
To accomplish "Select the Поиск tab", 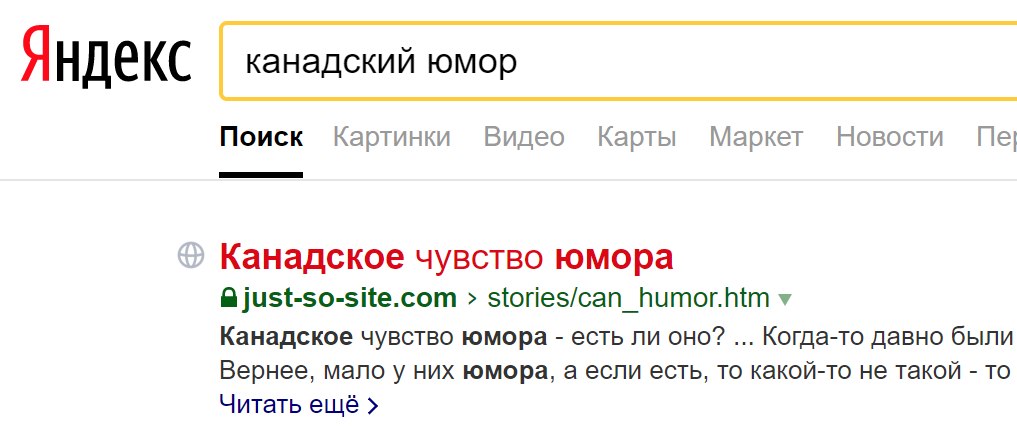I will [261, 137].
